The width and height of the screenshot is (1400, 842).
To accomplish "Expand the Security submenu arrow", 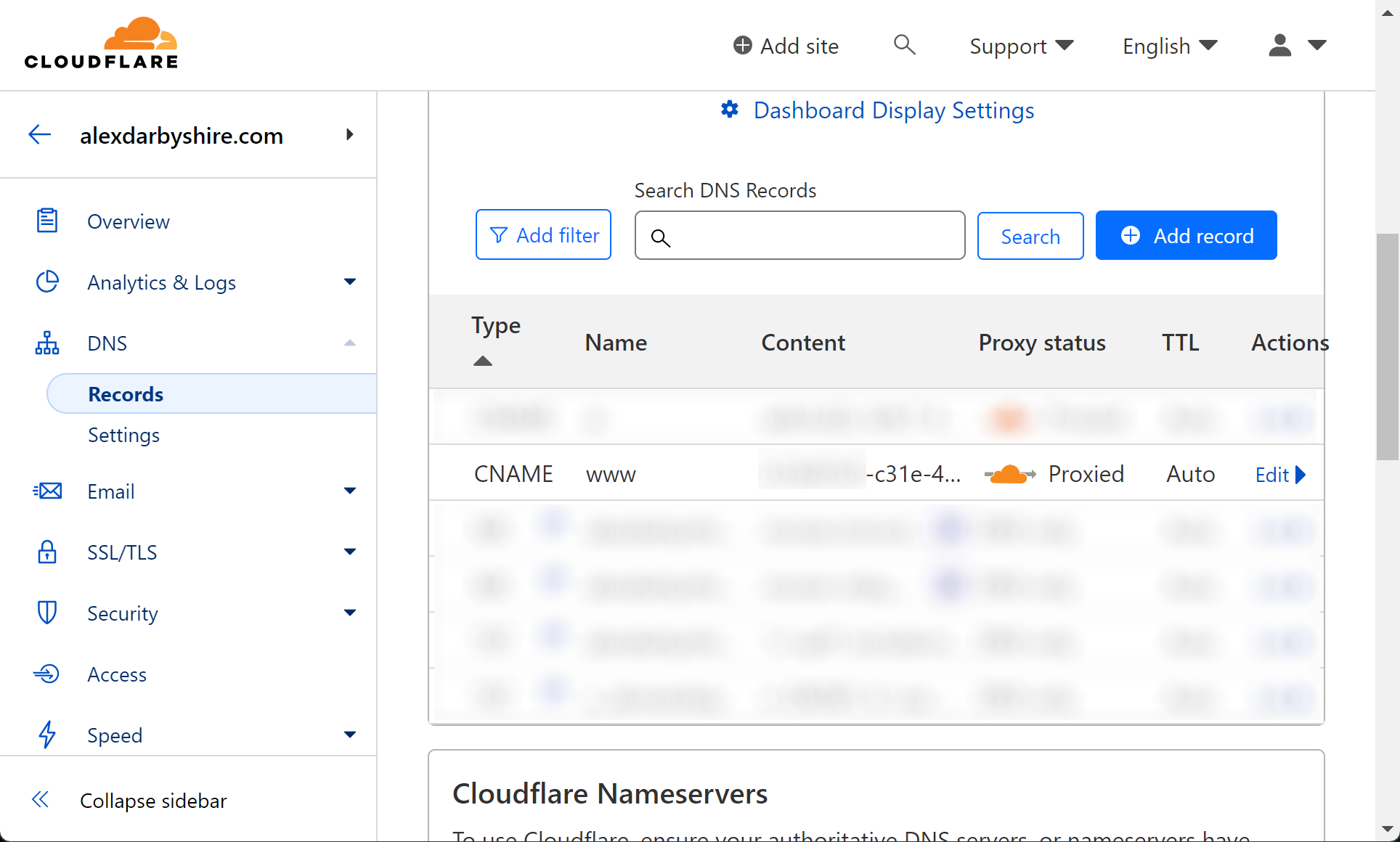I will coord(350,613).
